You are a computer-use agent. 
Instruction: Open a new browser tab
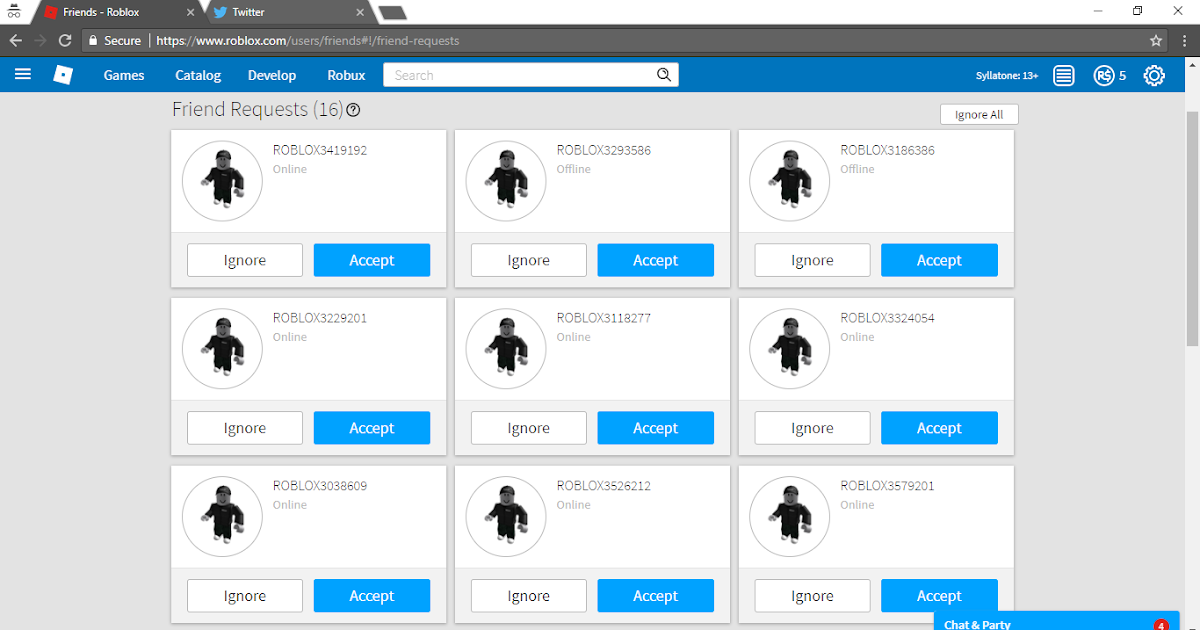click(x=392, y=12)
